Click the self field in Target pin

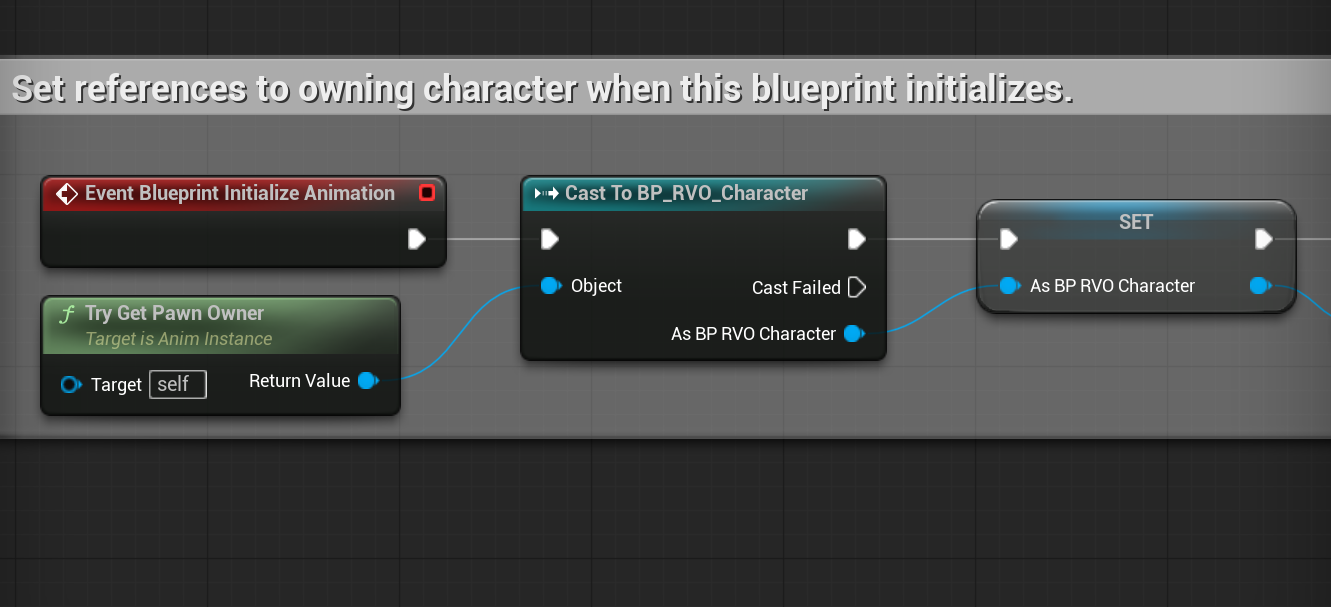(x=178, y=384)
